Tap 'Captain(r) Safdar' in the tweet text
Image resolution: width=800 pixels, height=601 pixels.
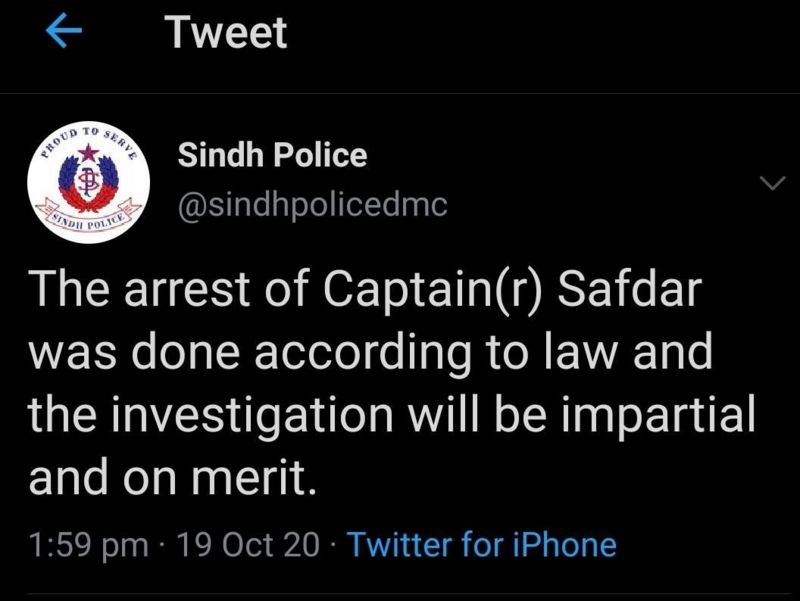click(x=512, y=290)
